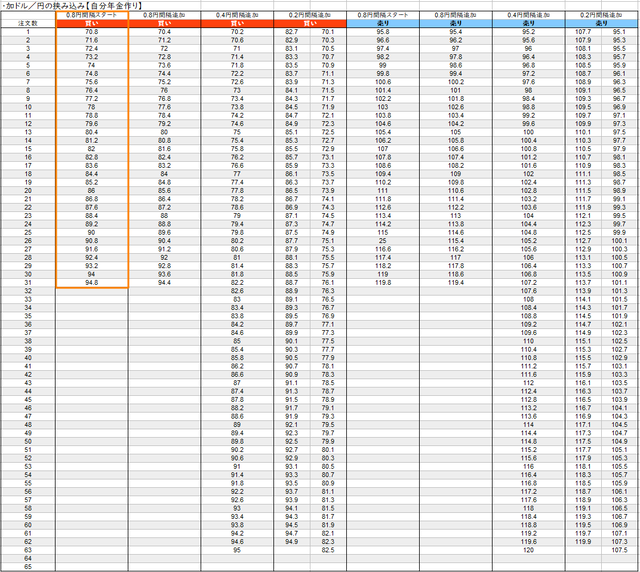Select the 0.4円間隔追加 header above 95.2
The width and height of the screenshot is (640, 572).
tap(528, 15)
